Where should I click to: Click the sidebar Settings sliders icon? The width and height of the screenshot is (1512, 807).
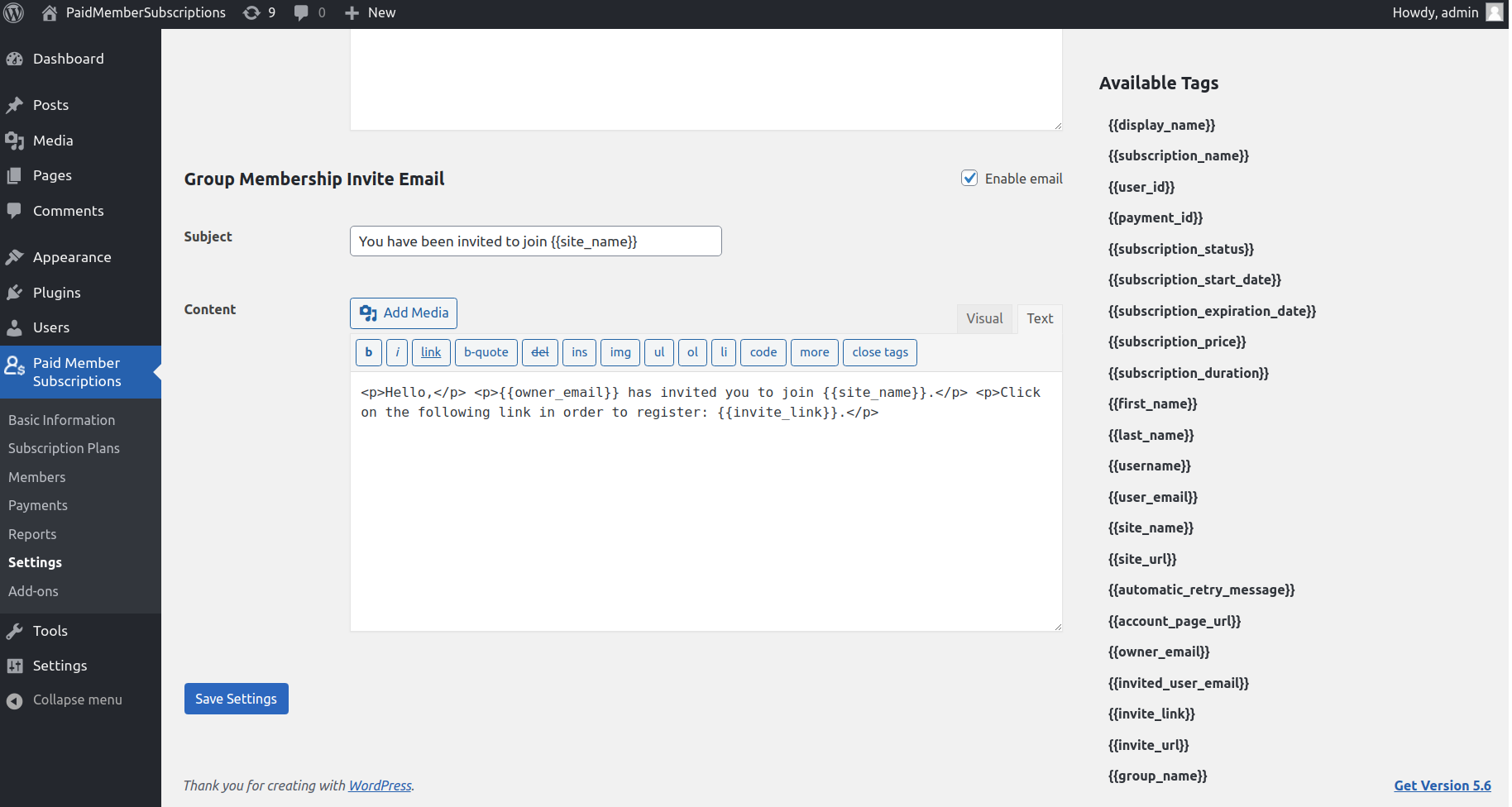(x=15, y=666)
